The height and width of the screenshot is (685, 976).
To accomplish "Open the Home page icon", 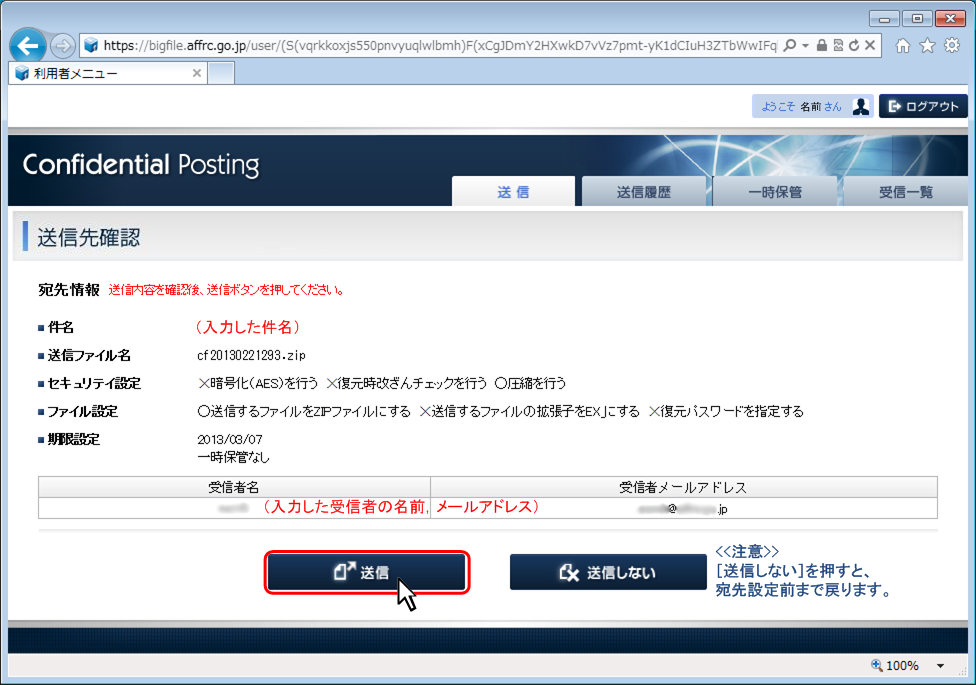I will [904, 46].
